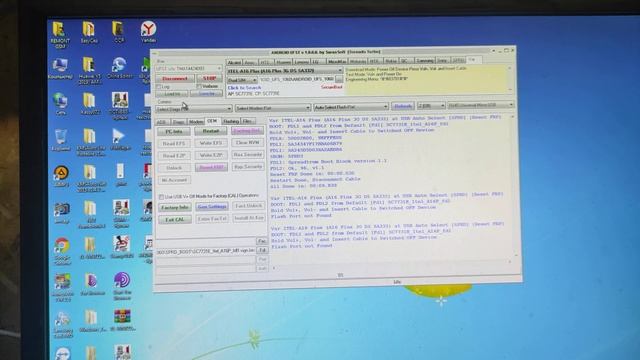Screen dimensions: 640x360
Task: Open the ITEL-A16 Plus model dropdown
Action: (284, 71)
